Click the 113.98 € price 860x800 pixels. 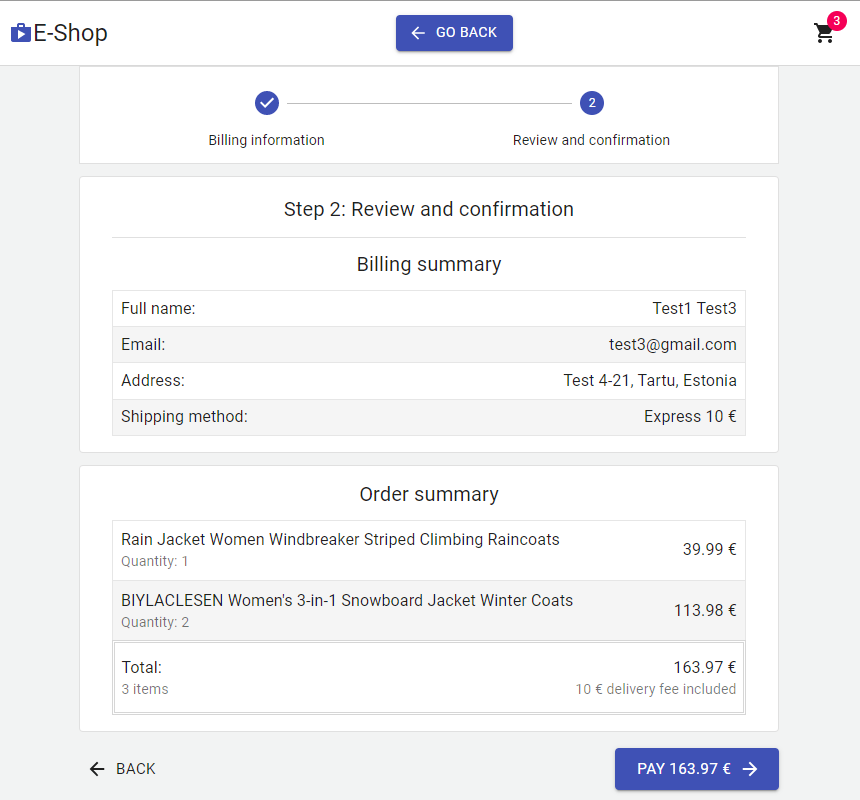[705, 610]
